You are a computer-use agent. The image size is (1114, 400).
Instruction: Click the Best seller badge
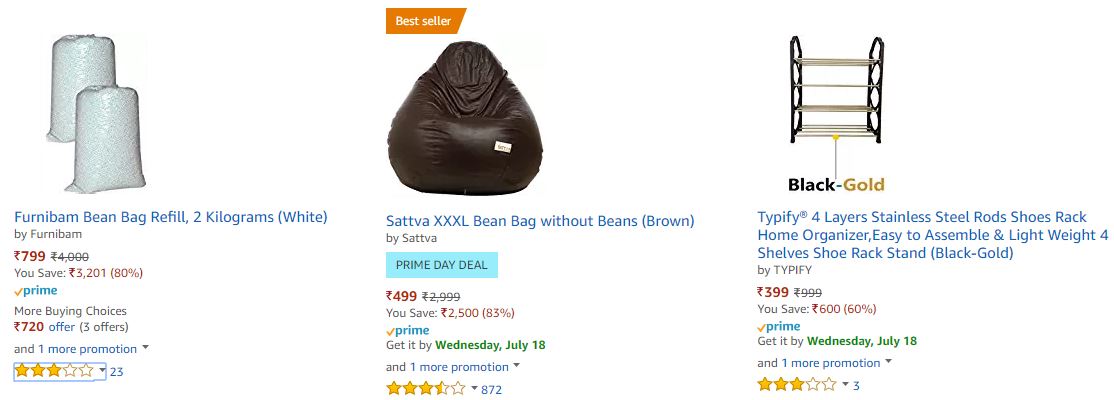point(425,21)
